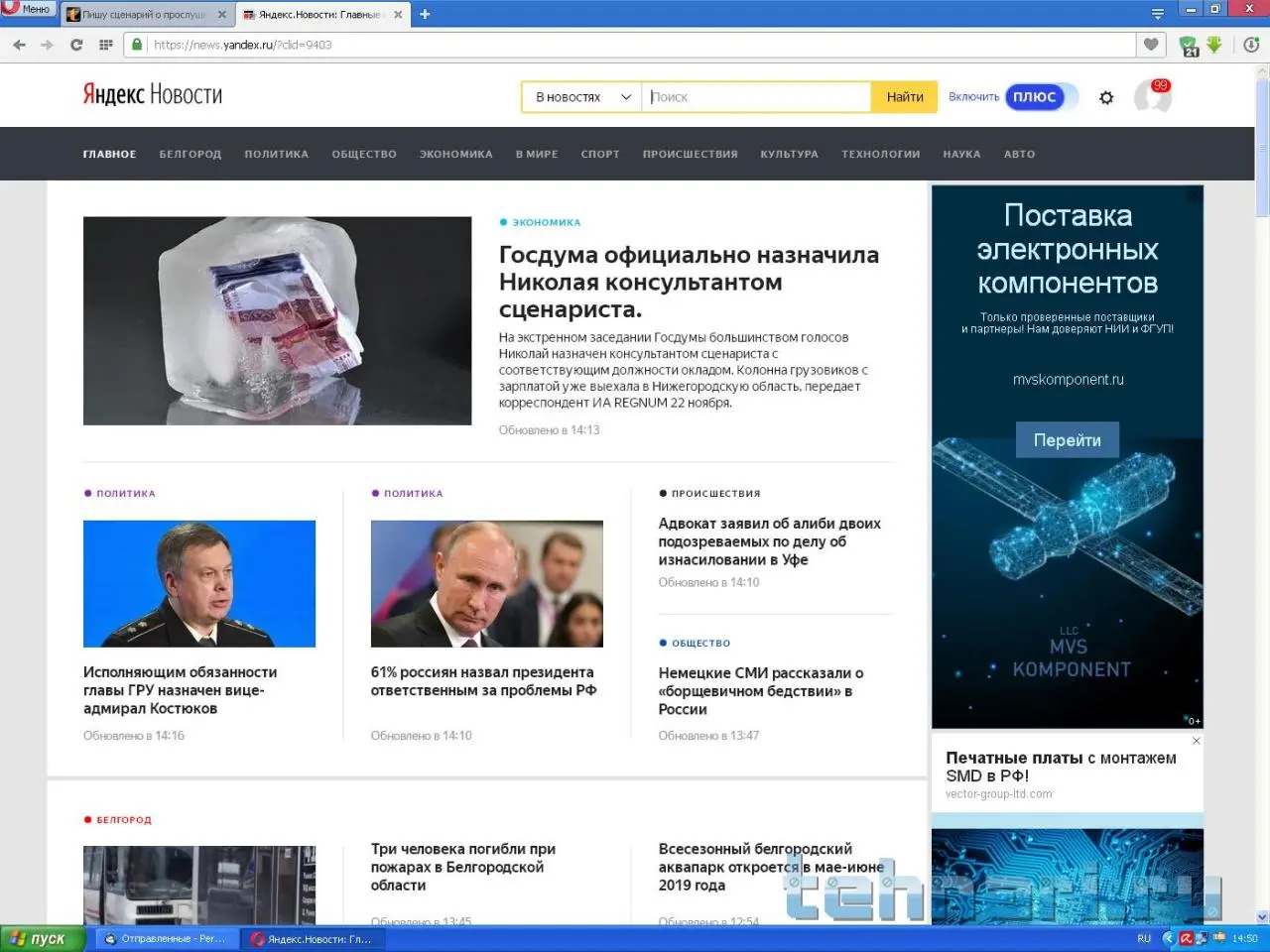Click the 'Перейти' button in the ad

point(1067,440)
